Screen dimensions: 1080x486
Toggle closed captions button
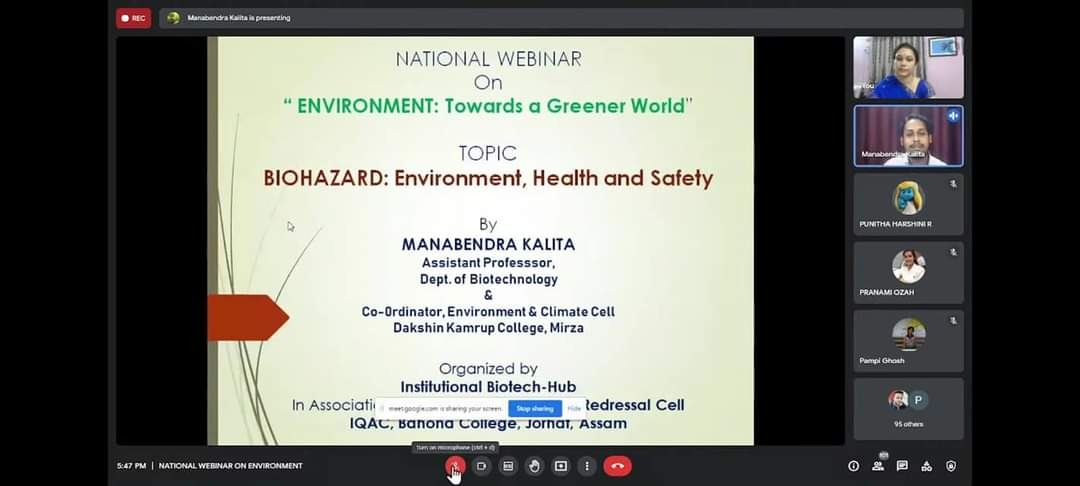(508, 466)
